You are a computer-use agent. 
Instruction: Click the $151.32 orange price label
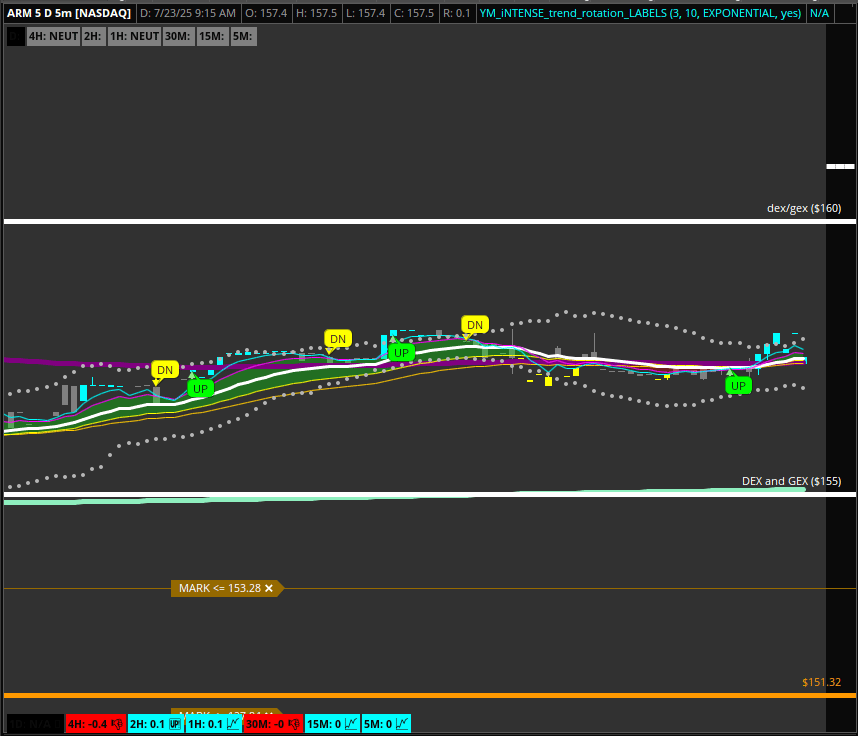coord(821,682)
